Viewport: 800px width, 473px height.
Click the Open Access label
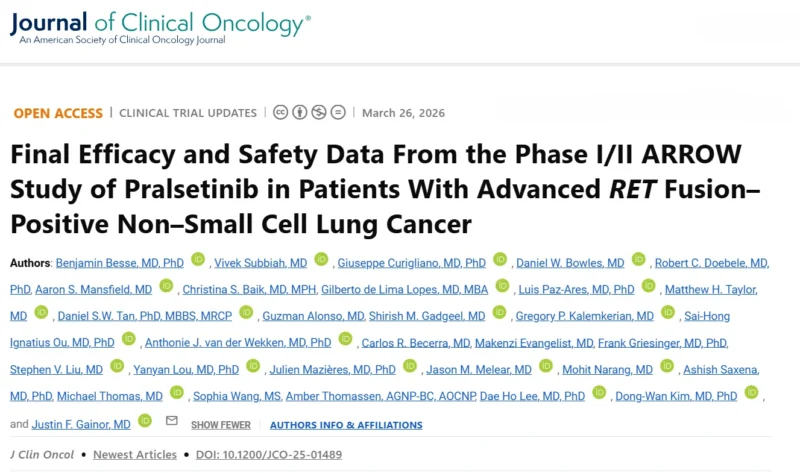pyautogui.click(x=58, y=113)
